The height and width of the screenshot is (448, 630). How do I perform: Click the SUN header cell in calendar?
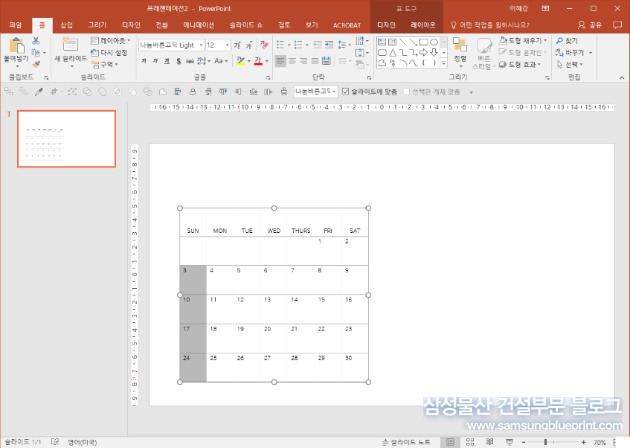pos(193,231)
